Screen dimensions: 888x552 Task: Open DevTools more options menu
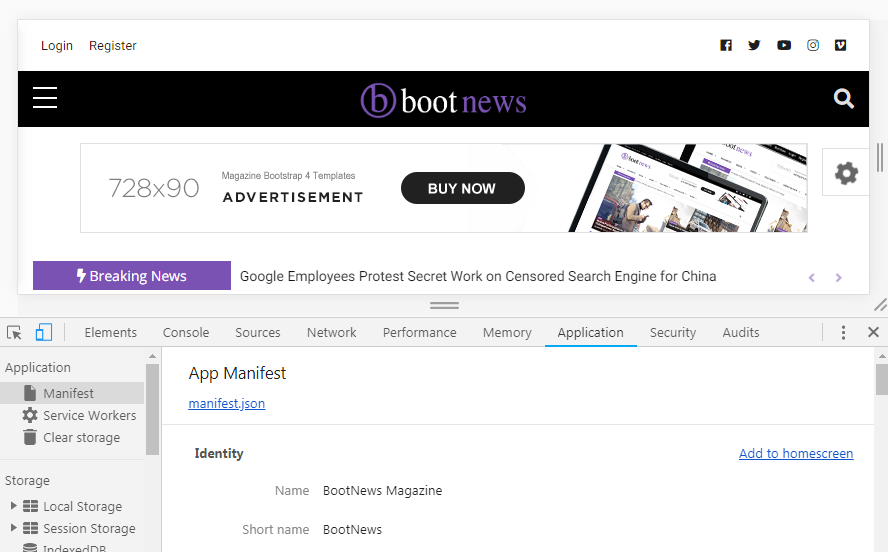point(843,333)
